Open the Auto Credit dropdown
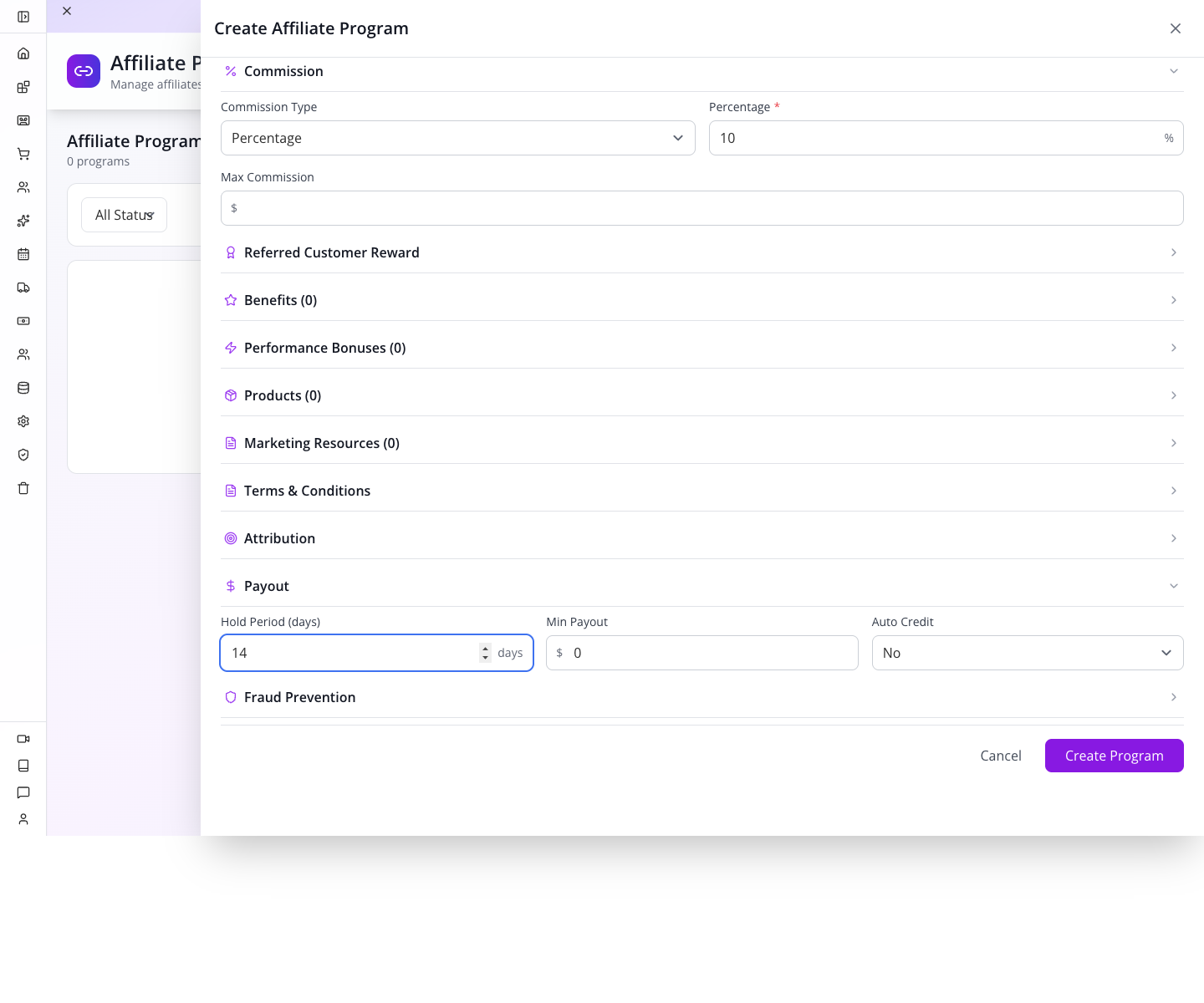This screenshot has height=1003, width=1204. pos(1028,653)
